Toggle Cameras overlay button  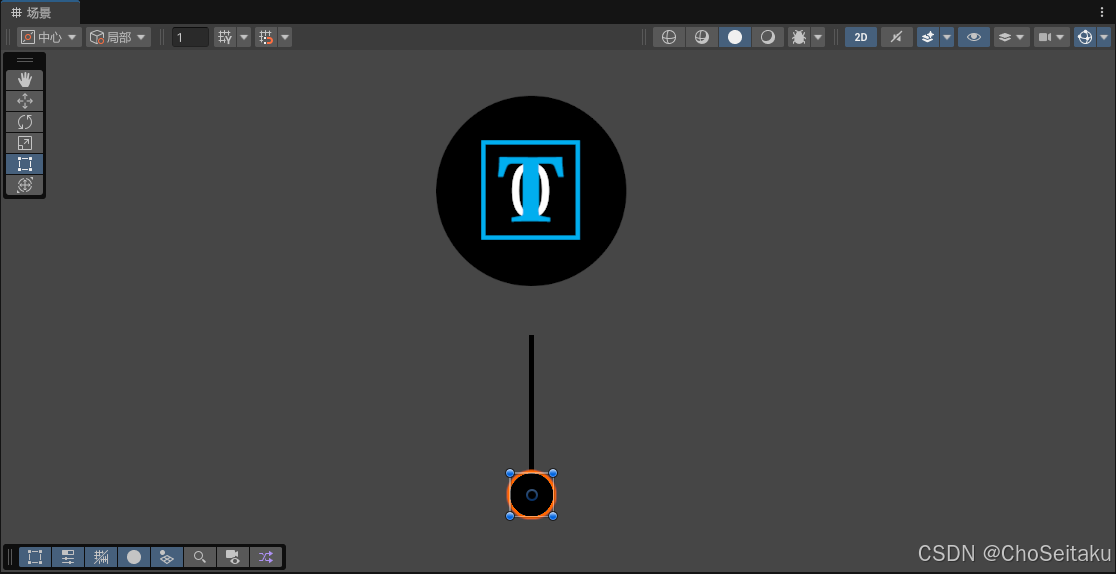[x=233, y=557]
